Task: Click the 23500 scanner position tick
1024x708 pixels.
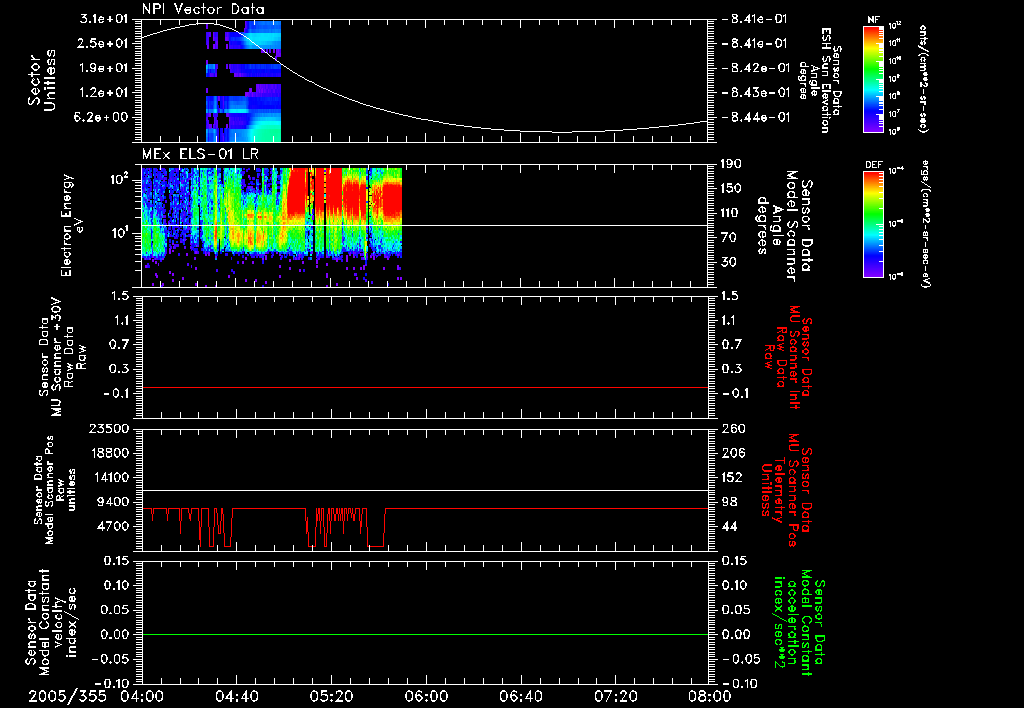Action: 109,428
